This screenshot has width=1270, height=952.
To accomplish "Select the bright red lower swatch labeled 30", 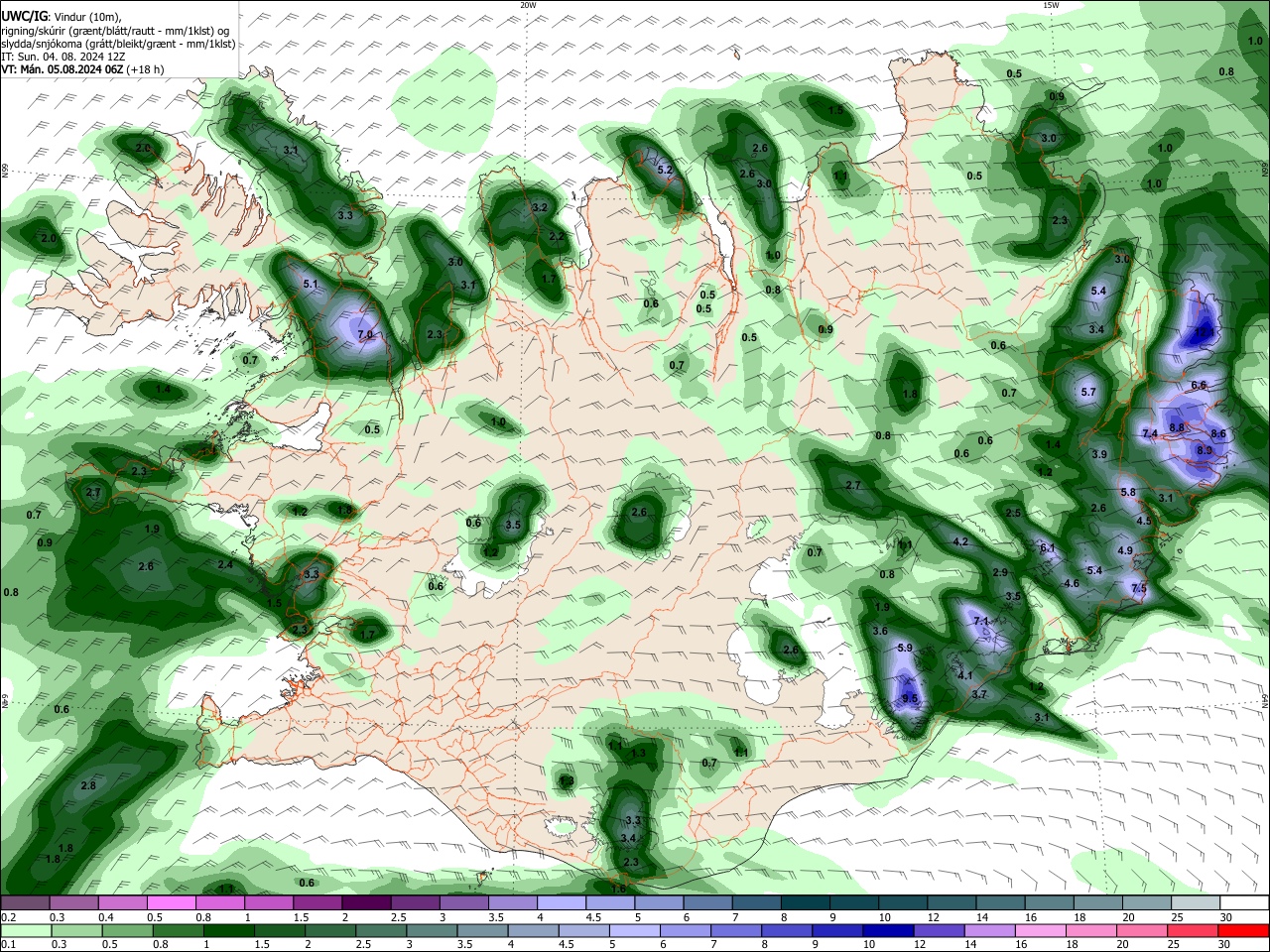I will pos(1244,931).
